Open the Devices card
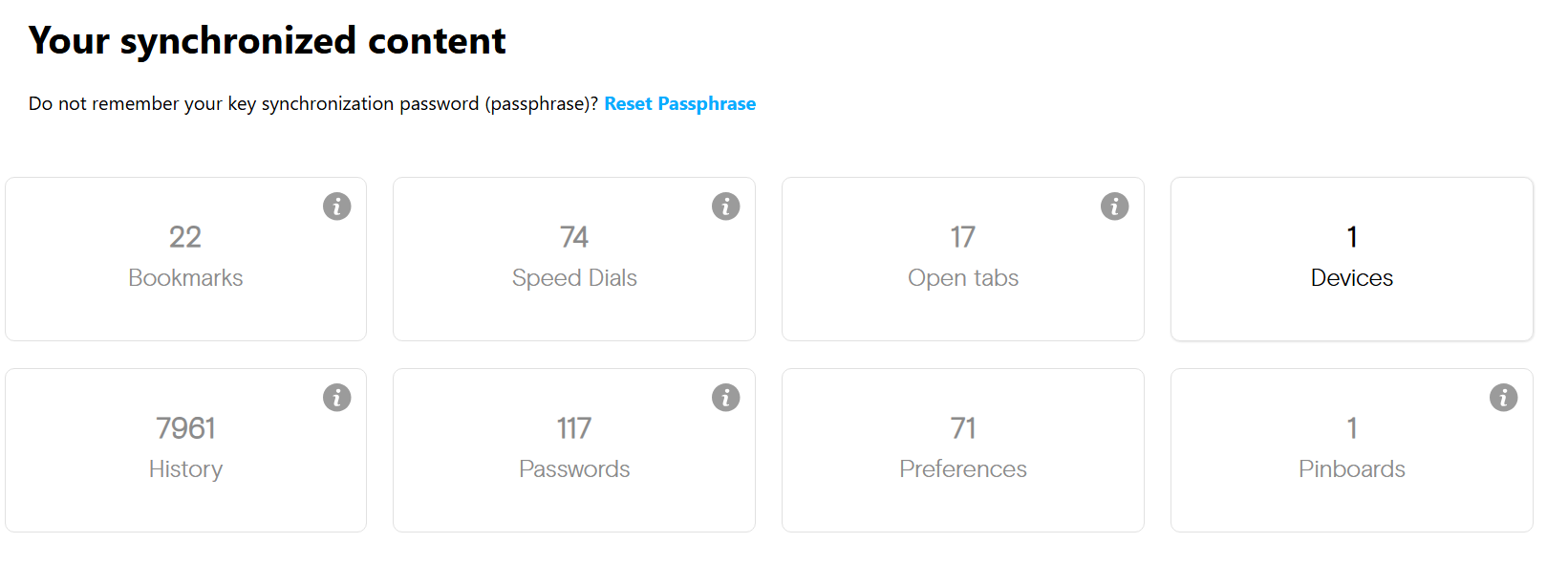This screenshot has width=1568, height=587. pos(1351,259)
